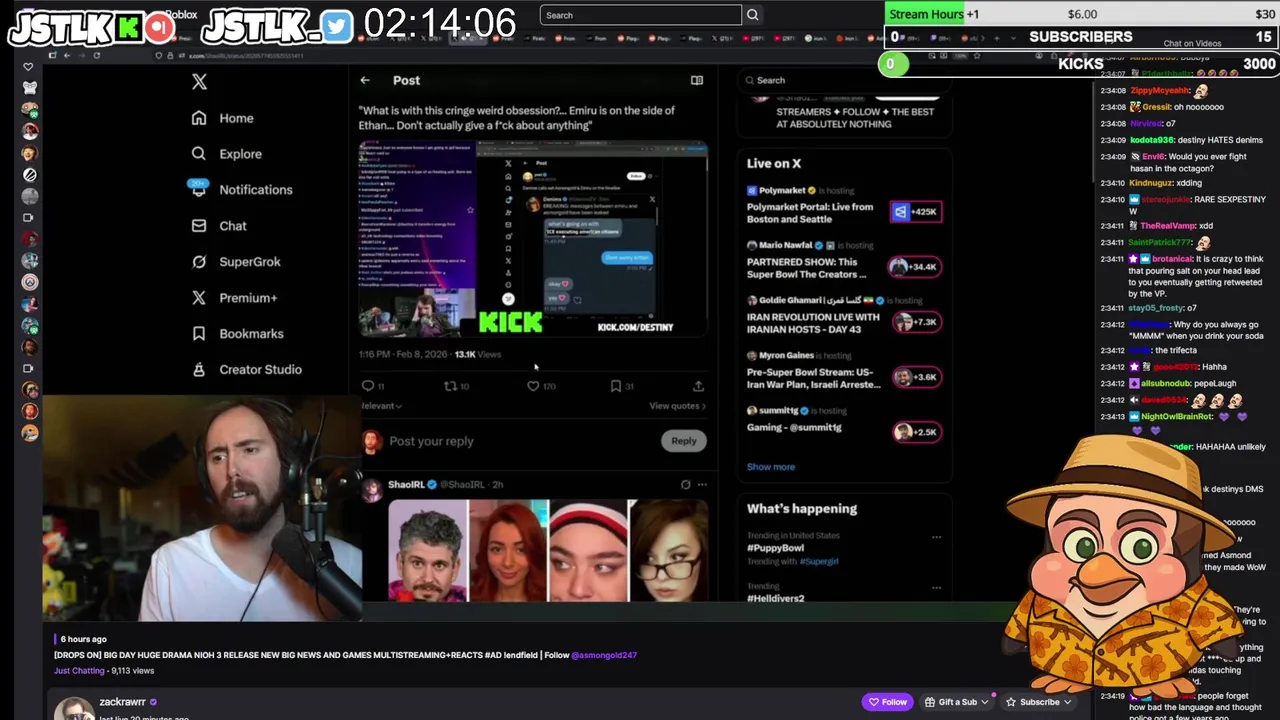1280x720 pixels.
Task: Open more options for #Helldivers2 trend
Action: point(936,587)
